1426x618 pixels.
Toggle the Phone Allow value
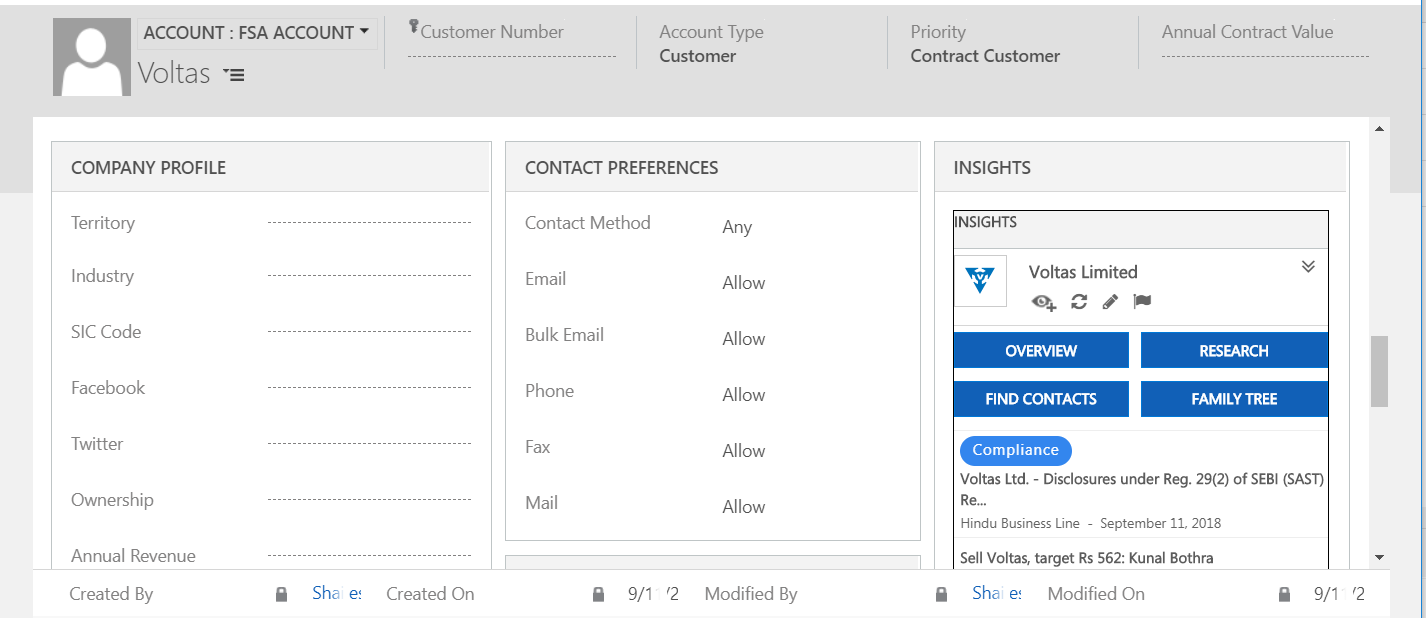(744, 395)
